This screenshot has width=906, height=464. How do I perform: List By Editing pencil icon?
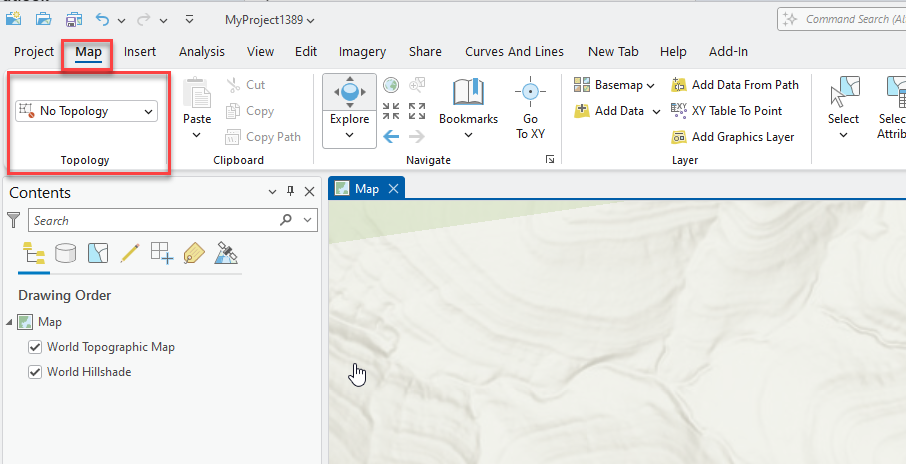tap(129, 253)
